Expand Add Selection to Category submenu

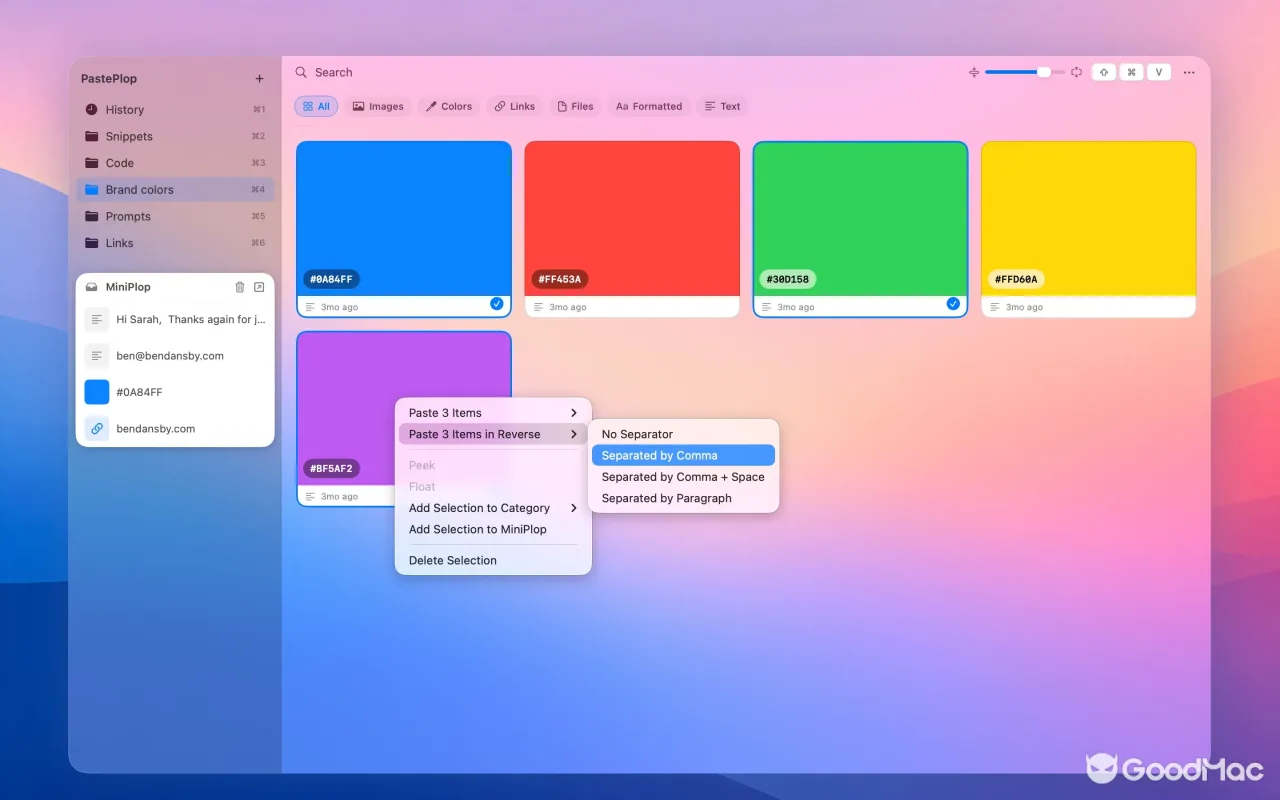point(493,508)
